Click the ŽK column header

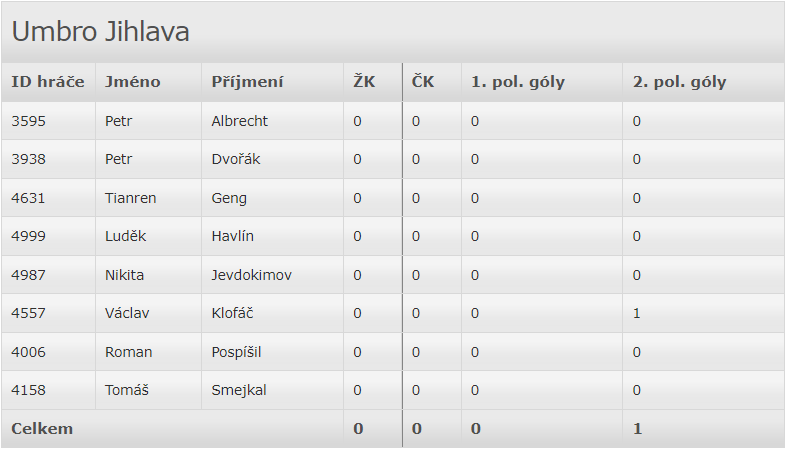pos(364,82)
